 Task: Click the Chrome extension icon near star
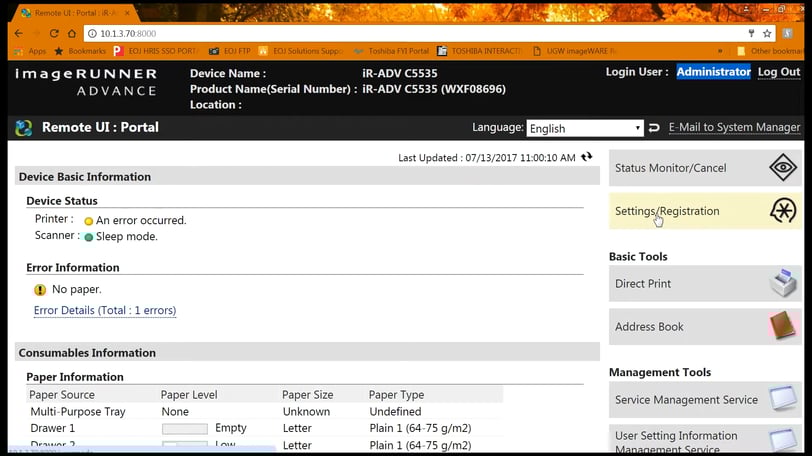coord(788,34)
